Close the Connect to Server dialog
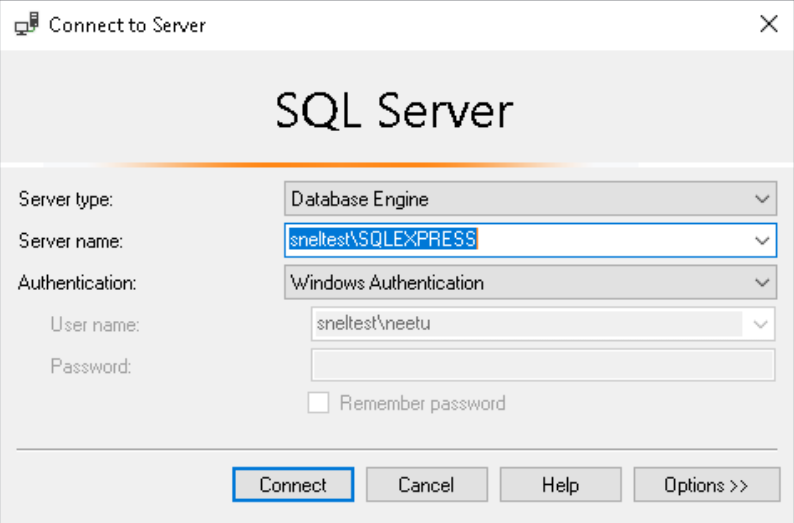The height and width of the screenshot is (523, 794). (x=769, y=25)
